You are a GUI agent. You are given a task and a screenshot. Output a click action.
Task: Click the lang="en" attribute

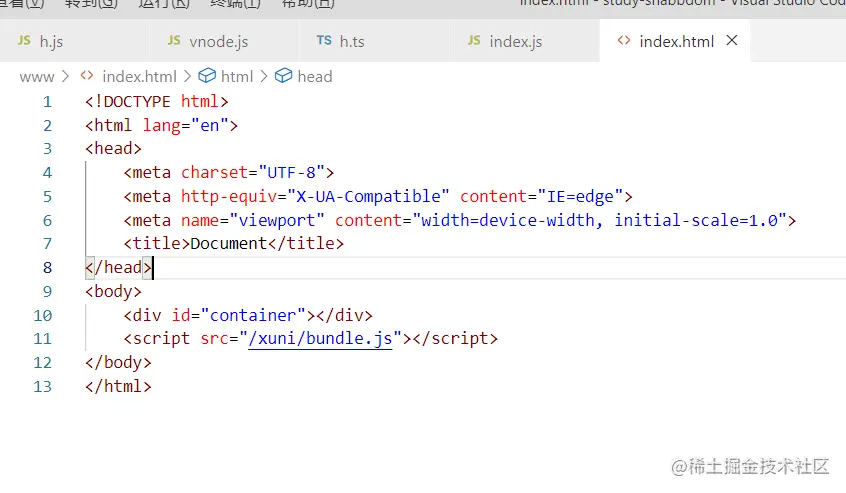(185, 125)
